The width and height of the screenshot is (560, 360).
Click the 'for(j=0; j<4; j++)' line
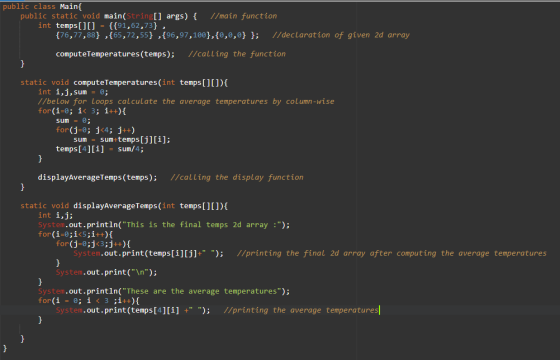(x=95, y=130)
